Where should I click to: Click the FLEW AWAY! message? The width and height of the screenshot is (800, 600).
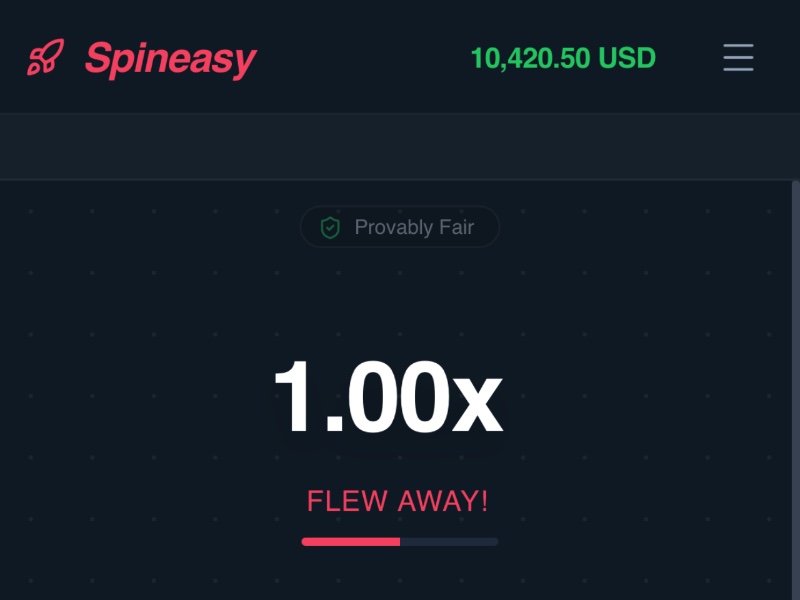point(398,500)
